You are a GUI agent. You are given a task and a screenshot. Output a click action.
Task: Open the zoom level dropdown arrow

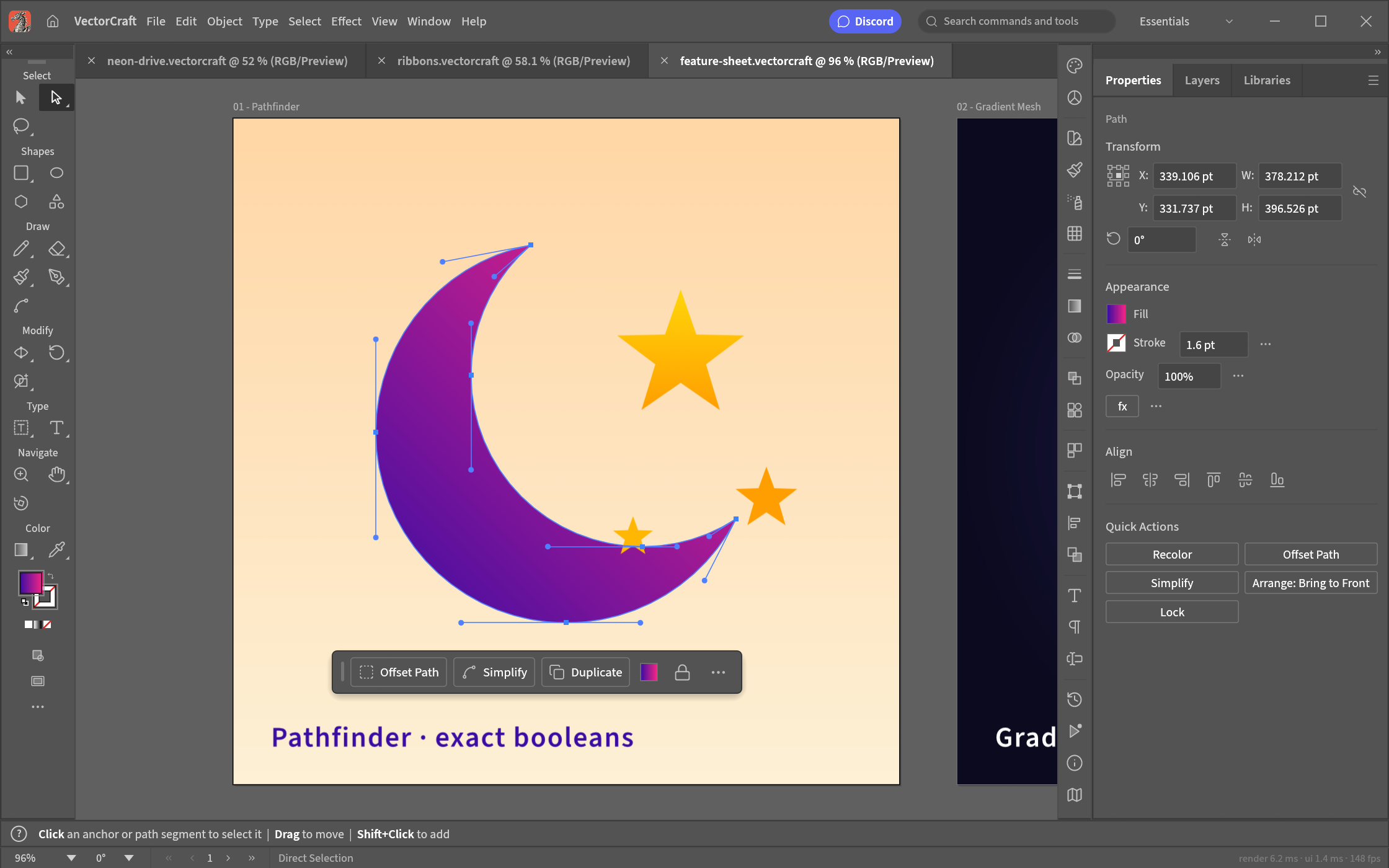click(71, 858)
